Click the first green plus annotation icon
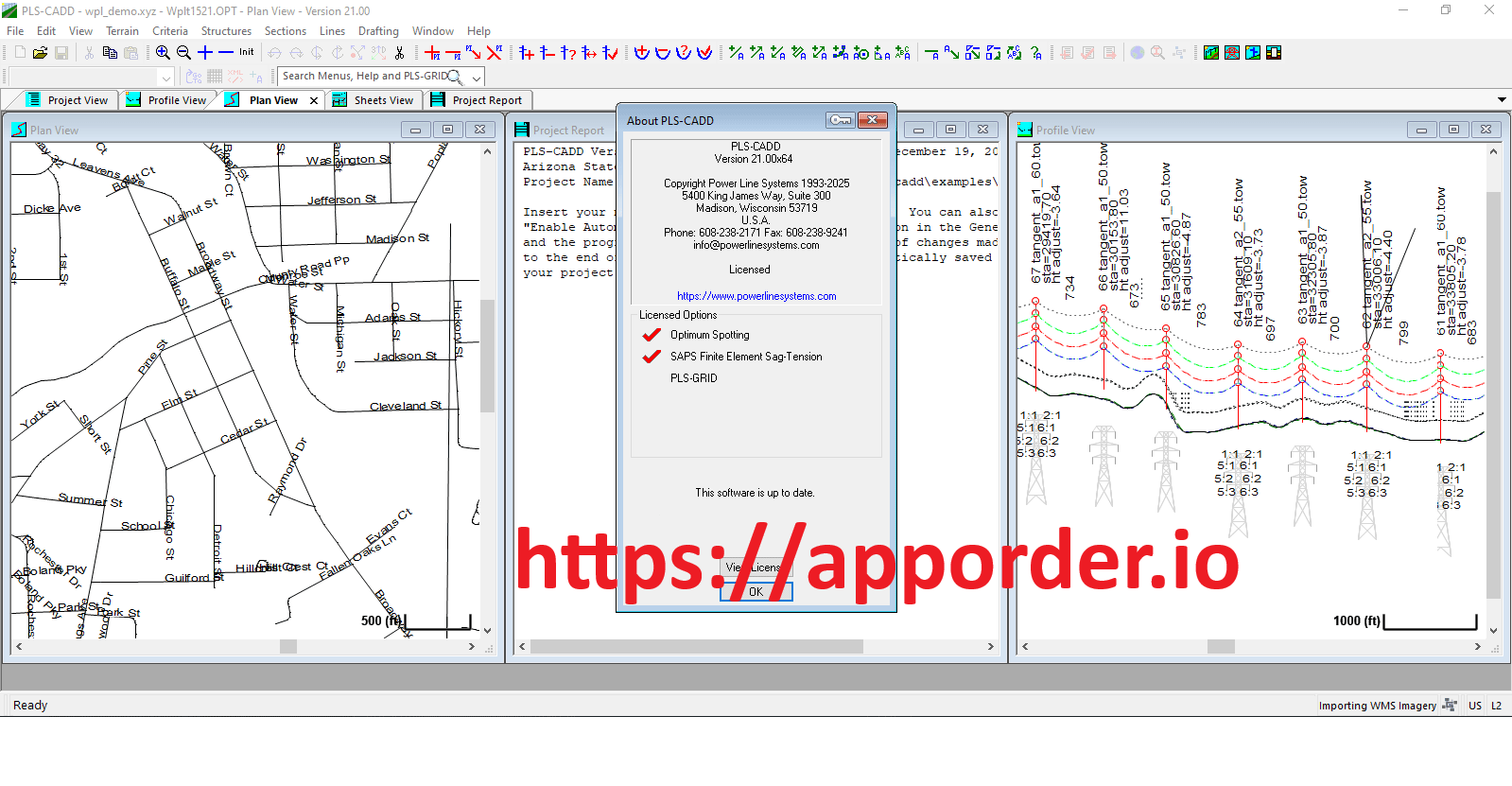The width and height of the screenshot is (1512, 786). point(737,53)
